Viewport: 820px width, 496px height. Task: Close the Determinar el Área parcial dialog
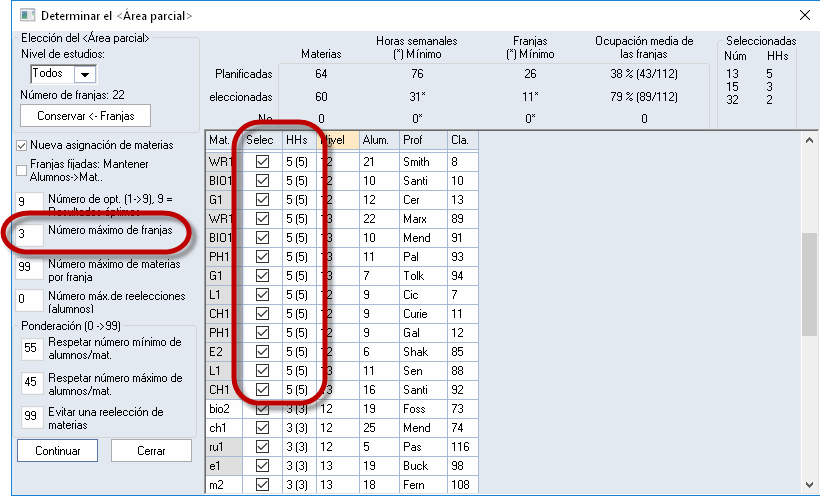805,15
